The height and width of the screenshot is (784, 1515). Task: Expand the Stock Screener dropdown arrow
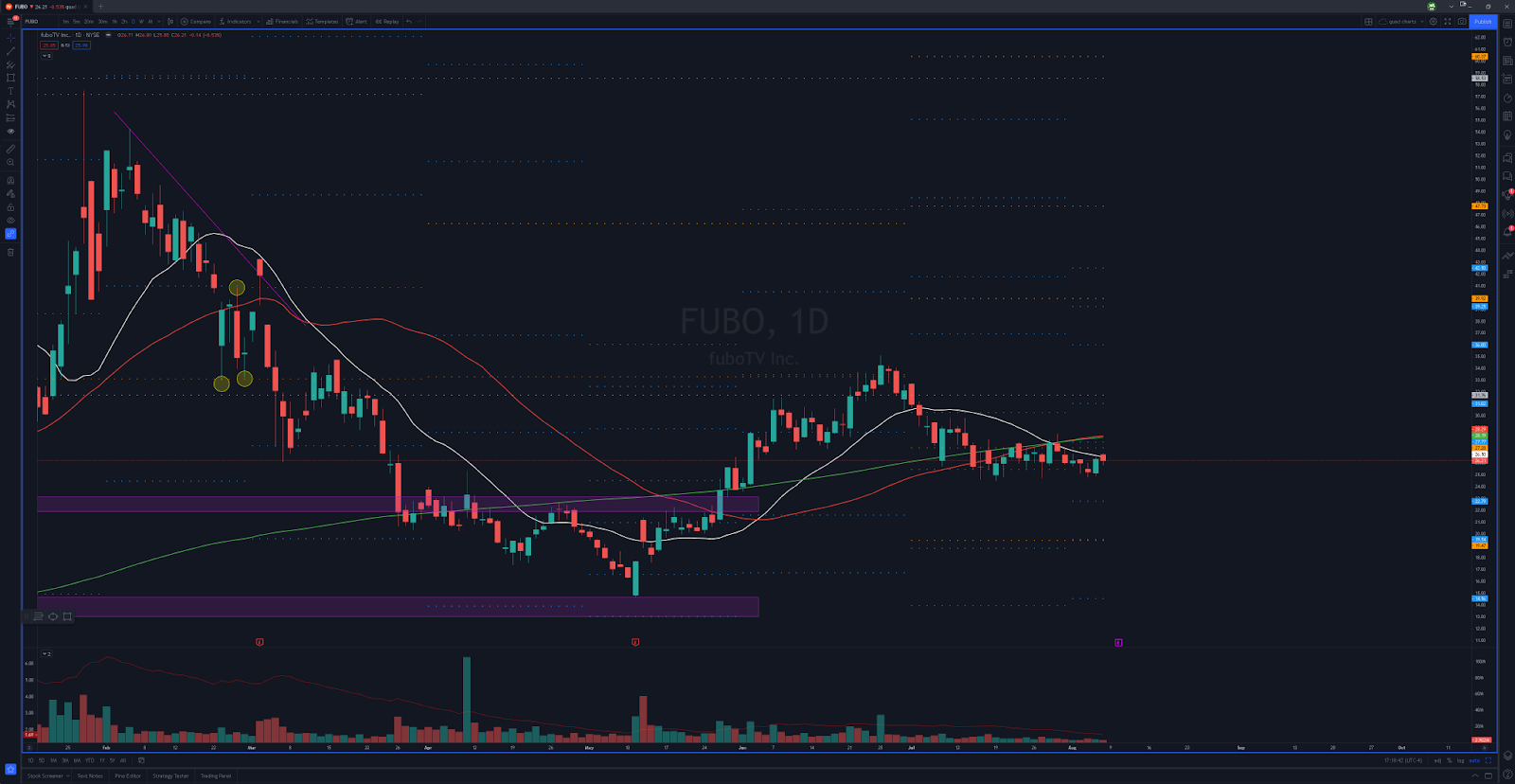tap(68, 776)
